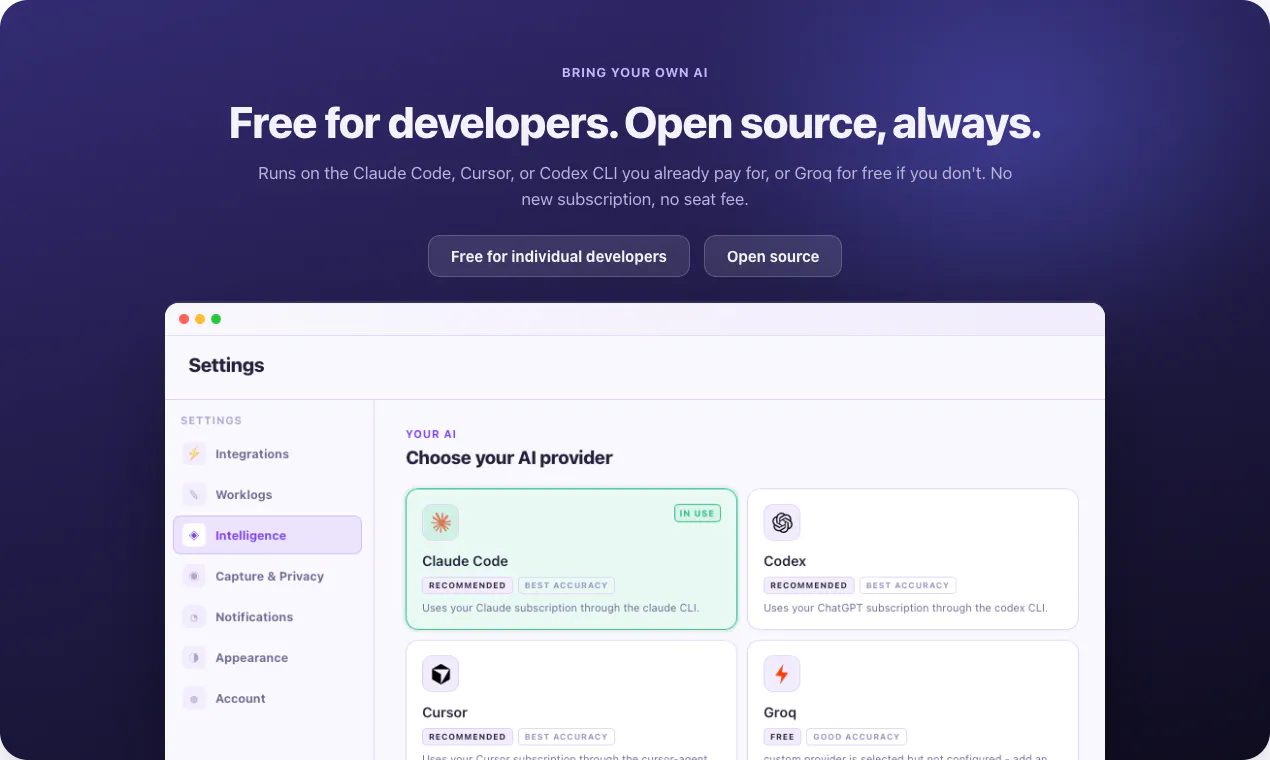Click the SETTINGS sidebar header label

(x=211, y=421)
